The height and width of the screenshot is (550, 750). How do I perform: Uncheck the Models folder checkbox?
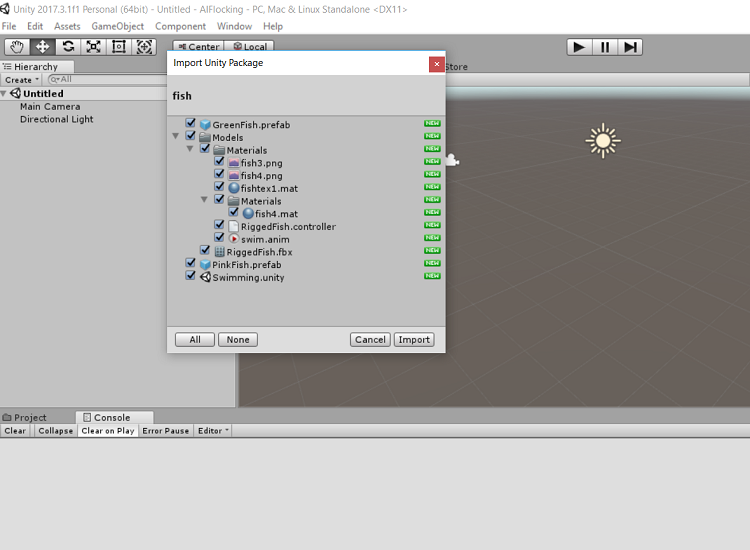click(x=190, y=136)
